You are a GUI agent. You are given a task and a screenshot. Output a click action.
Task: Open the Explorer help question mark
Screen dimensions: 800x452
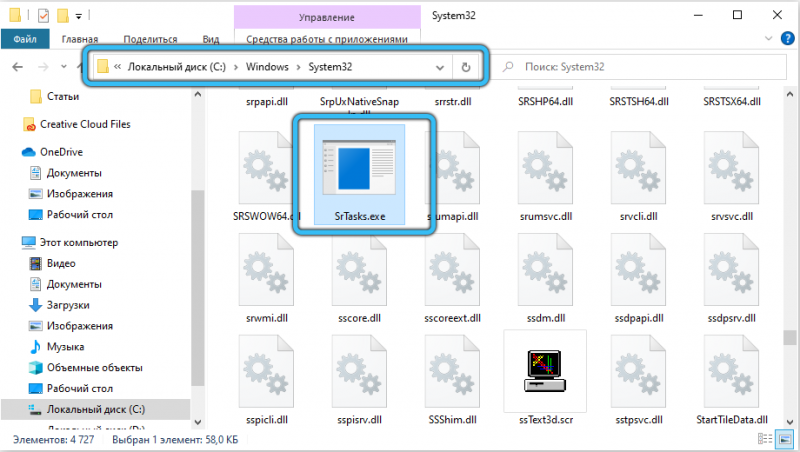[788, 38]
